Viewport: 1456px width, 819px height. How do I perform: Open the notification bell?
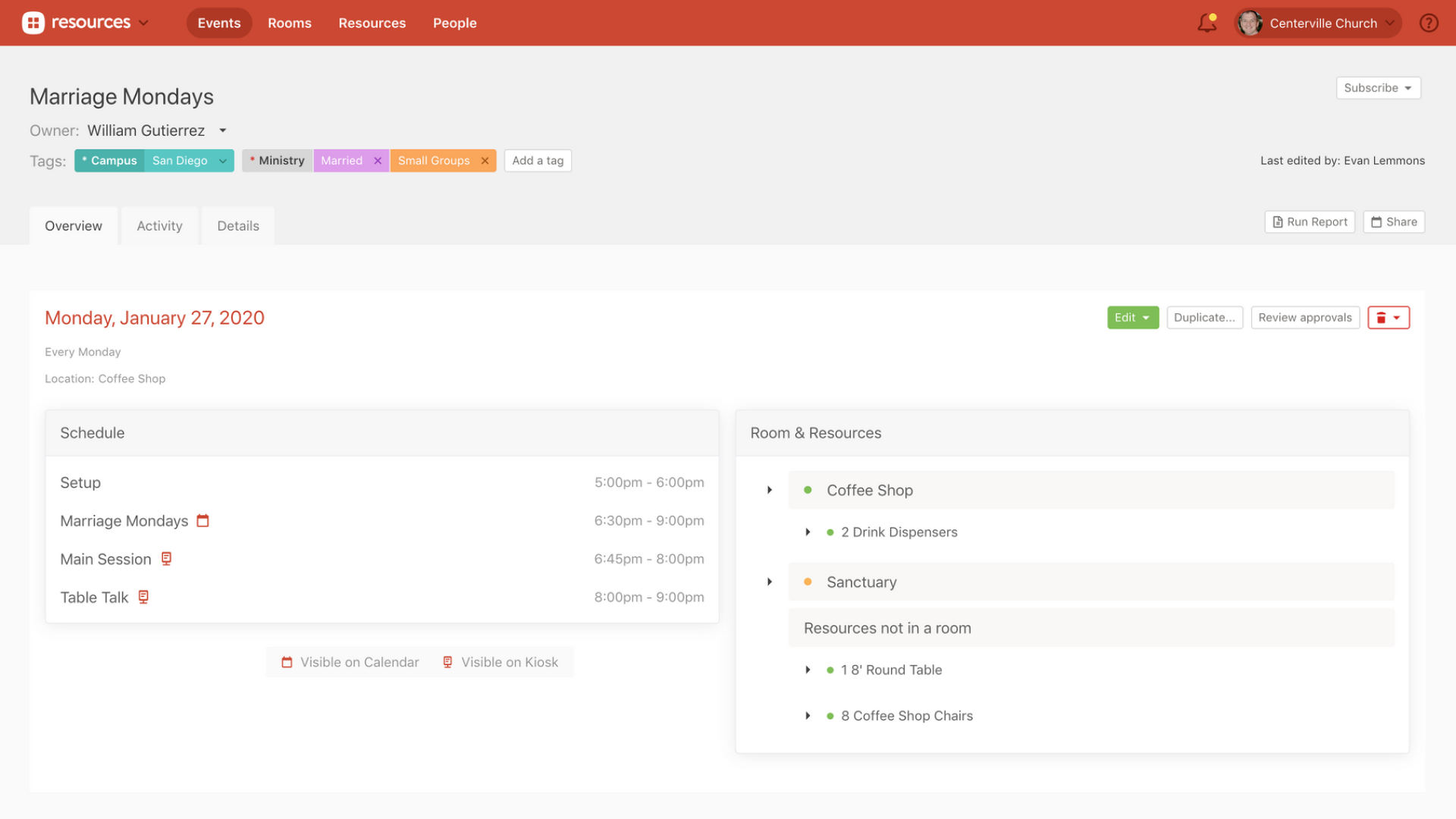[1207, 23]
